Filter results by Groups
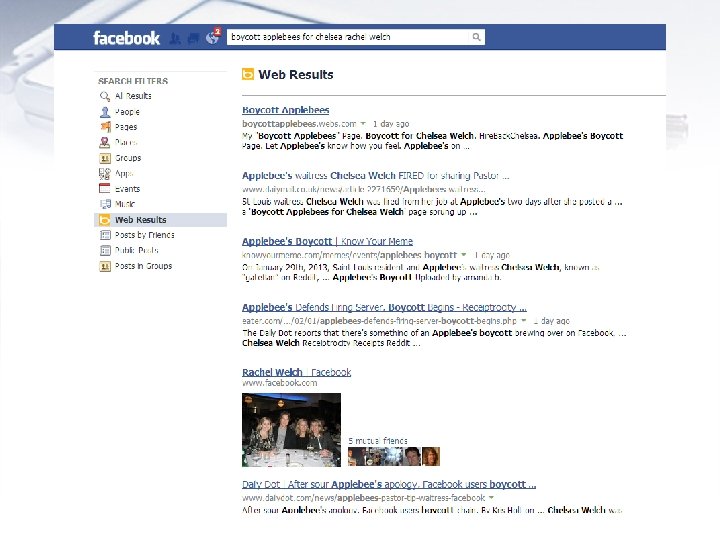The height and width of the screenshot is (540, 720). point(128,158)
